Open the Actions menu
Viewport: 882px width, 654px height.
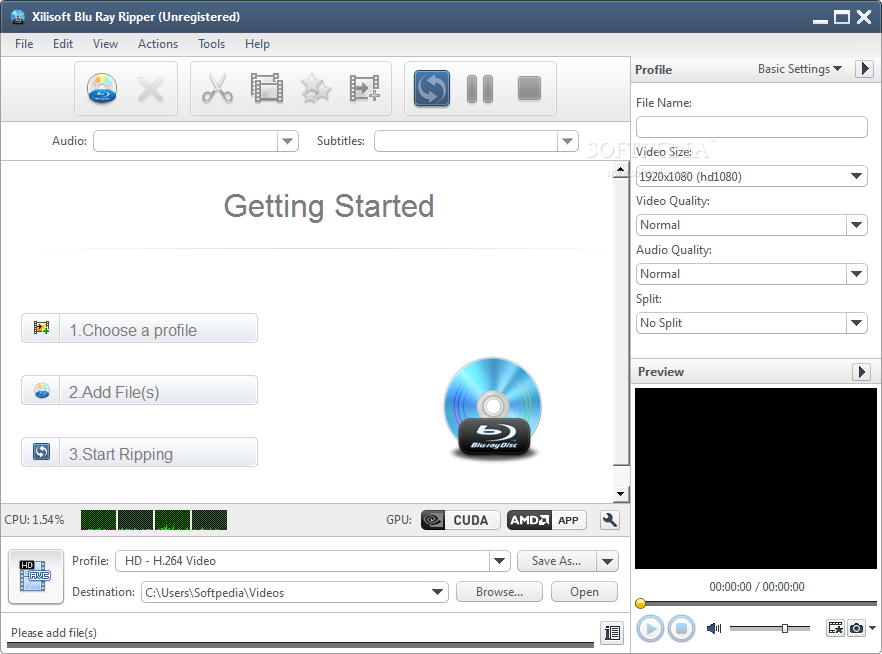pos(158,44)
